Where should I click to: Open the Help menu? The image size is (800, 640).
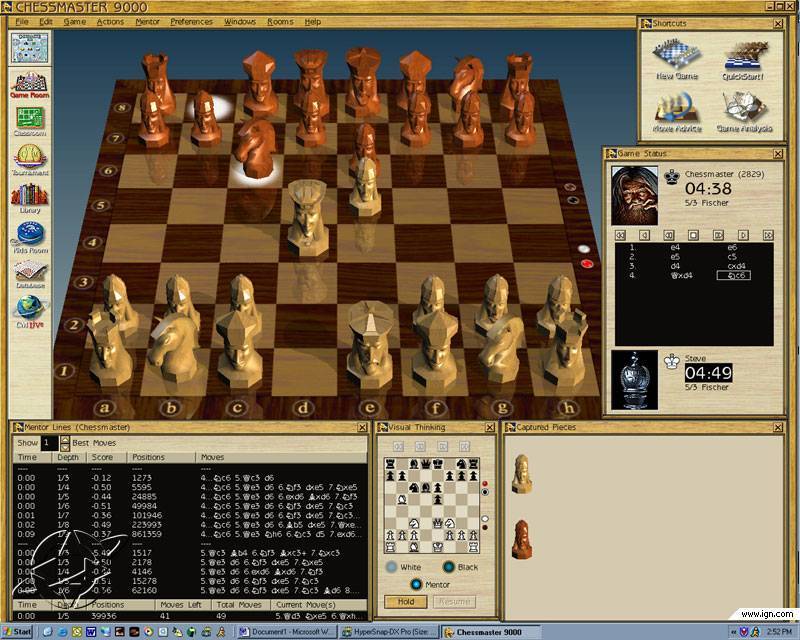coord(313,22)
